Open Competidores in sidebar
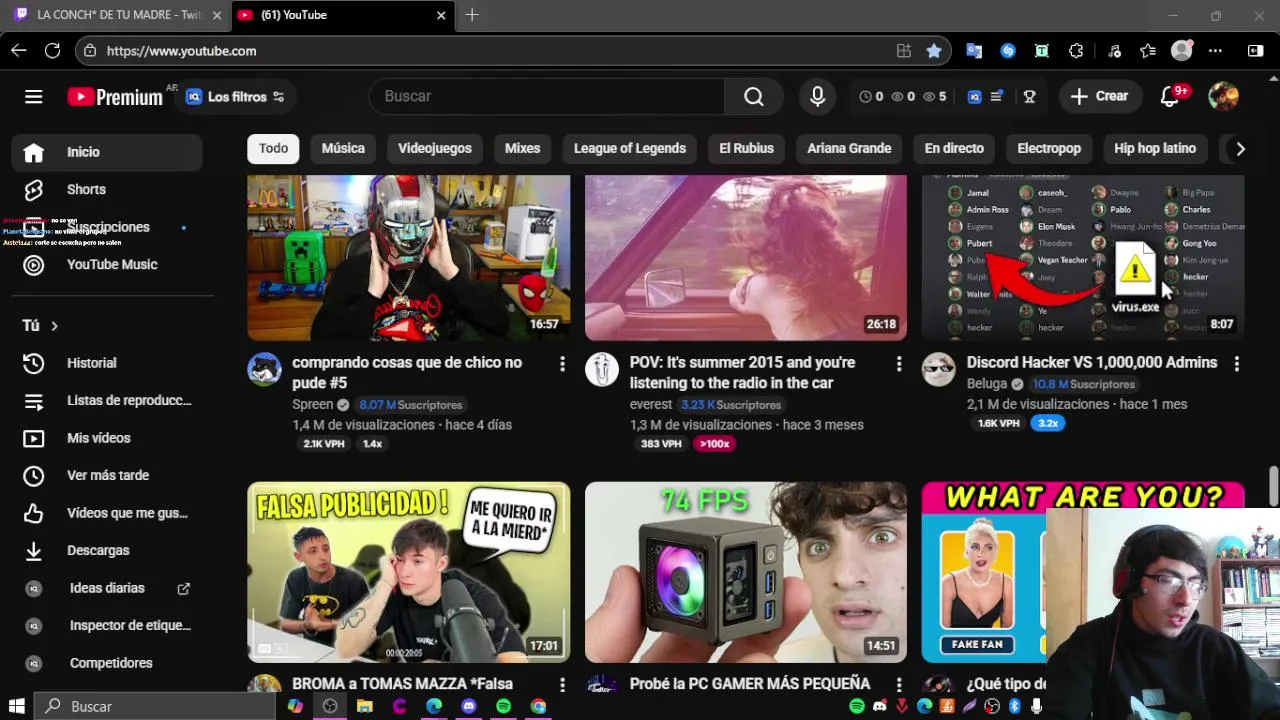The image size is (1280, 720). pyautogui.click(x=107, y=663)
